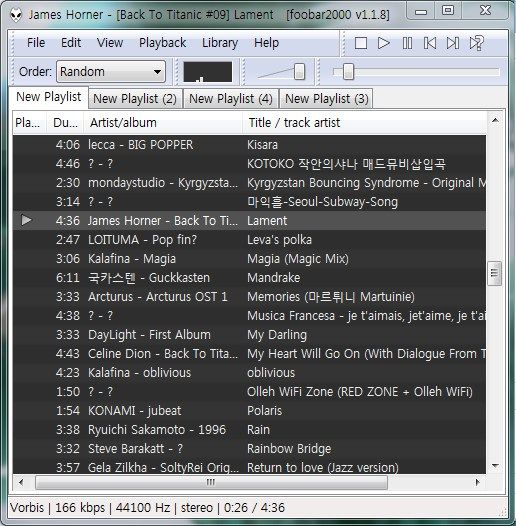
Task: Close the foobar2000 window
Action: click(x=485, y=11)
